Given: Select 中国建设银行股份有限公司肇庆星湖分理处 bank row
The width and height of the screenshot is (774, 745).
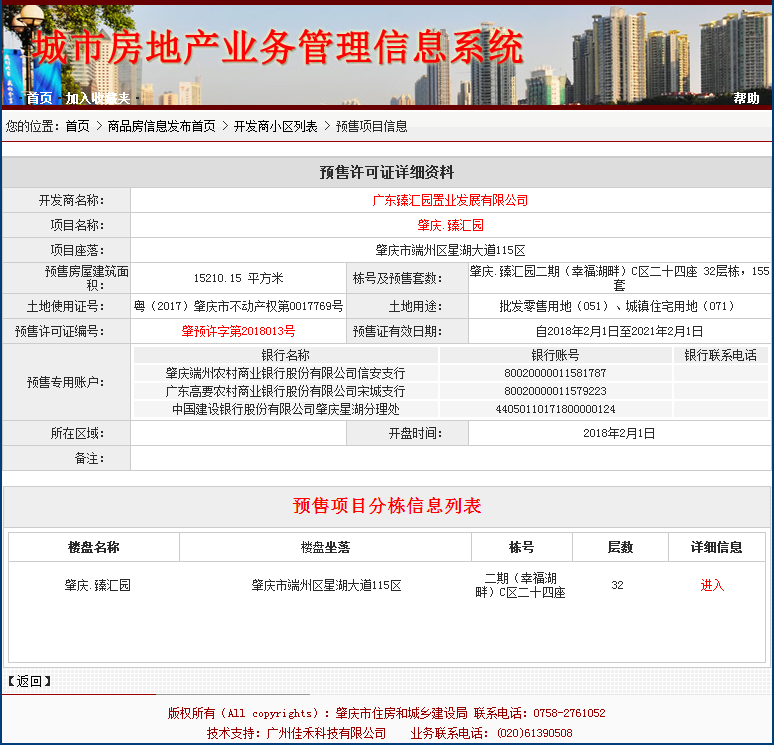Looking at the screenshot, I should coord(285,409).
